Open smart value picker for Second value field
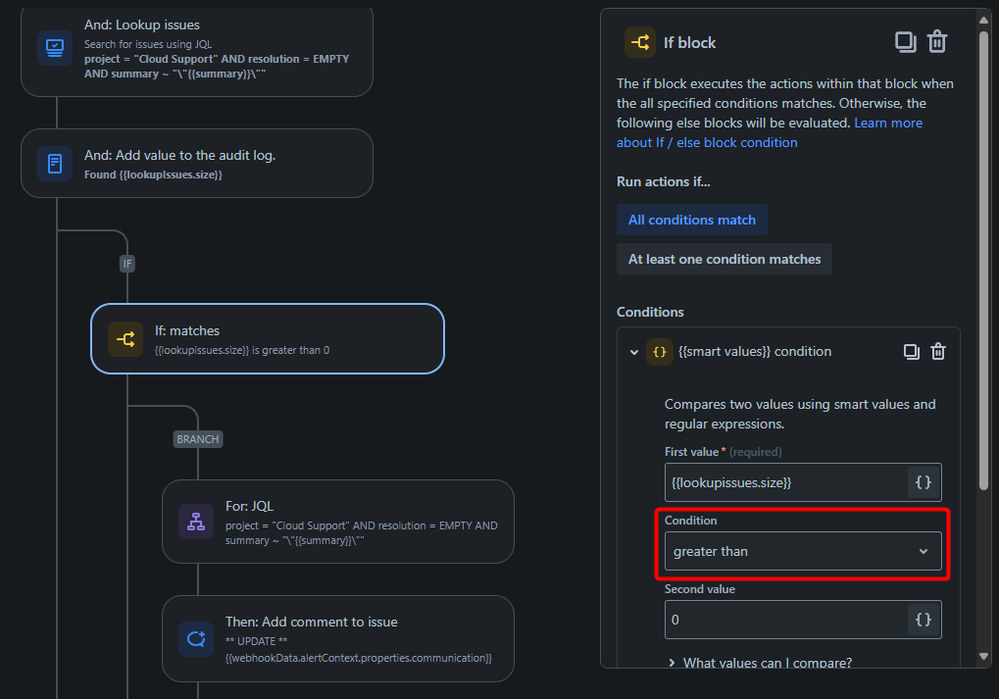 point(923,619)
